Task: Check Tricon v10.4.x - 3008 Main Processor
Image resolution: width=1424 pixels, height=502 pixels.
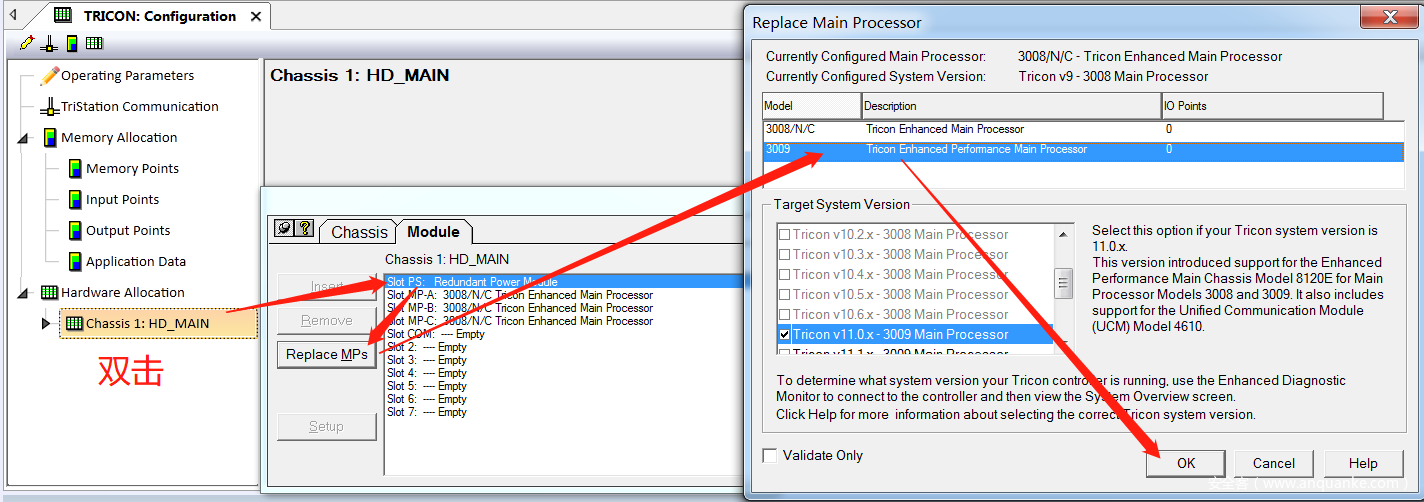Action: pyautogui.click(x=784, y=274)
